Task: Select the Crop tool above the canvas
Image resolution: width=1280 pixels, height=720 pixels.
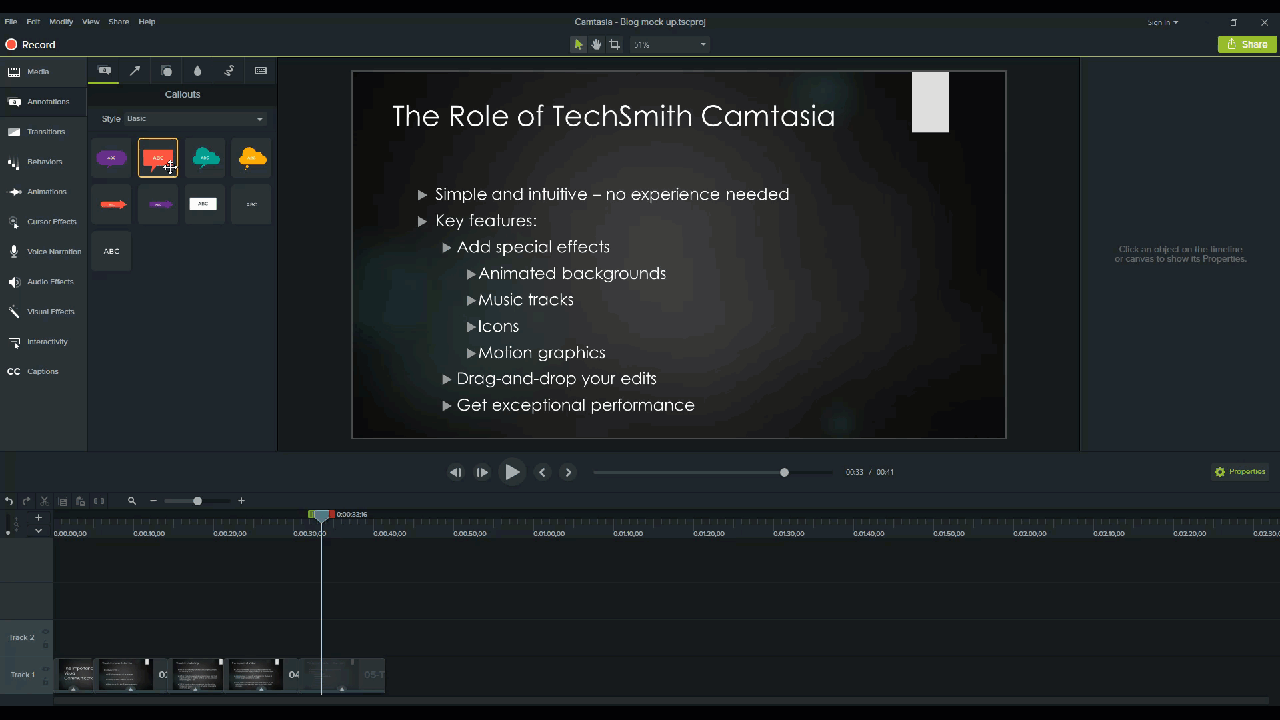Action: [x=614, y=44]
